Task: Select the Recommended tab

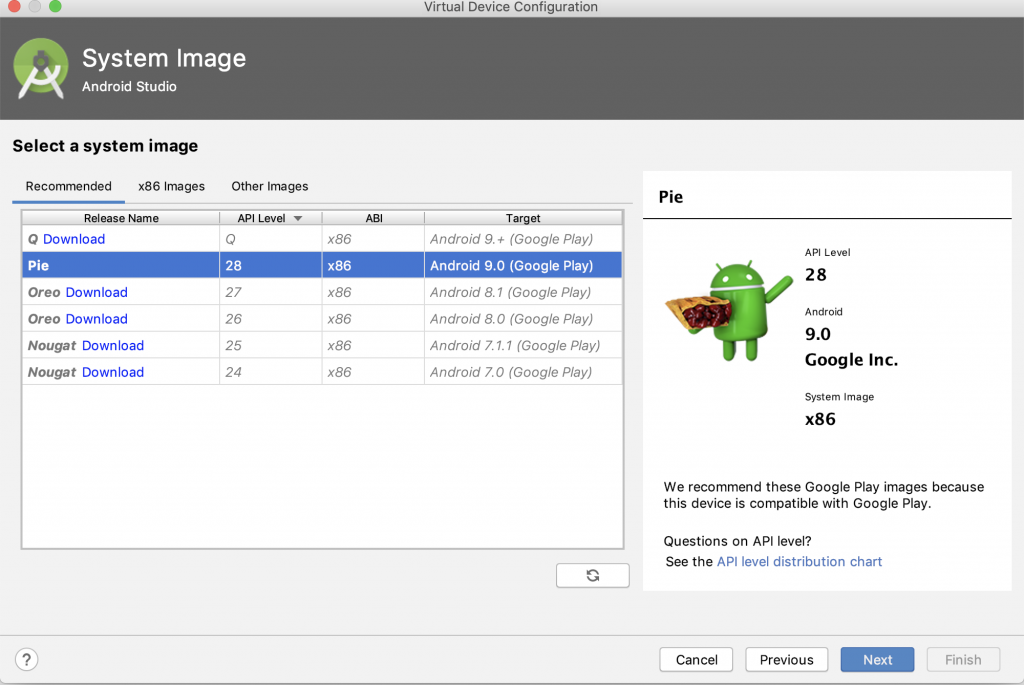Action: [68, 186]
